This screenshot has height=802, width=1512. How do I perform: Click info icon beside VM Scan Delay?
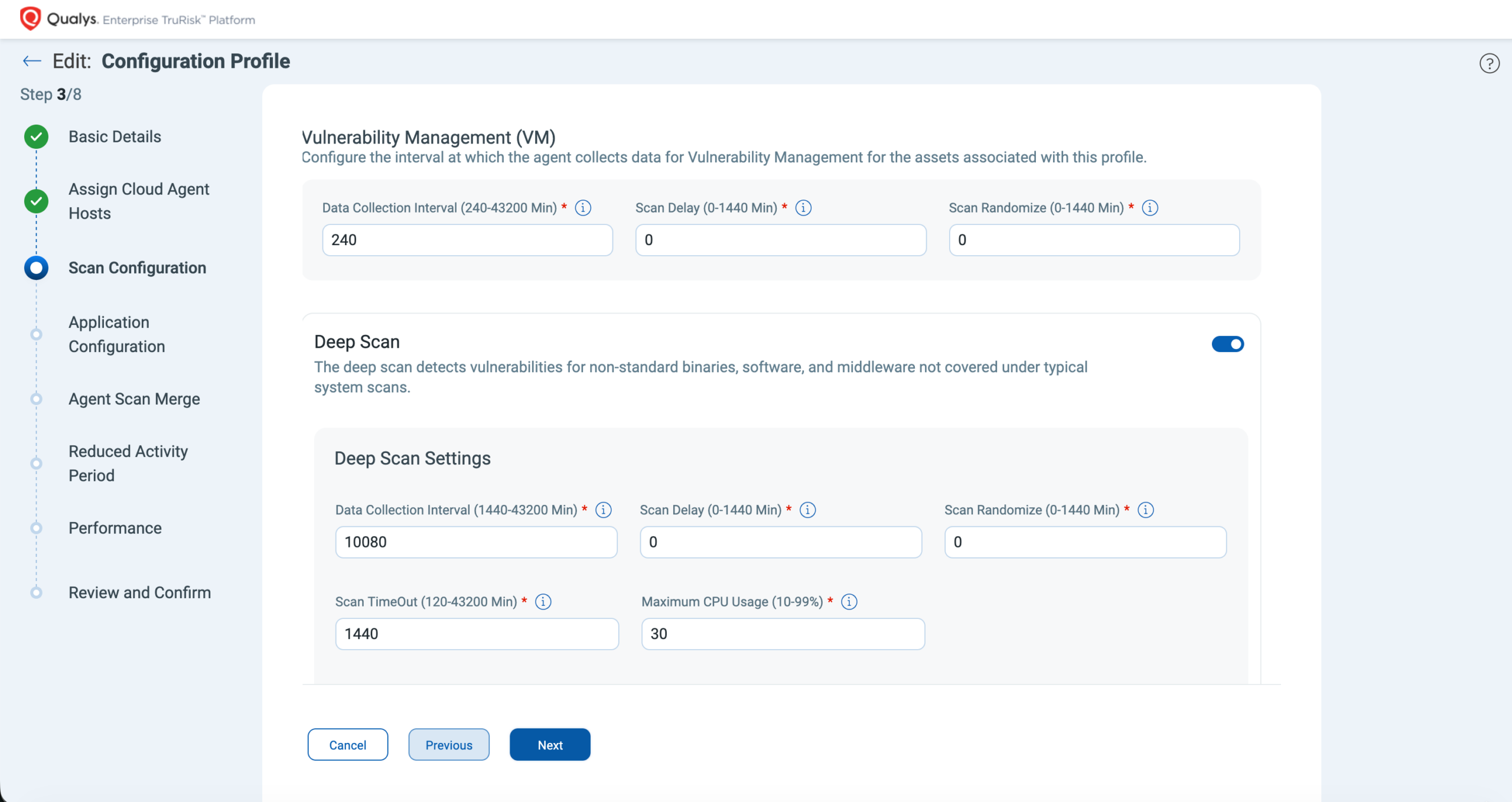[x=803, y=208]
